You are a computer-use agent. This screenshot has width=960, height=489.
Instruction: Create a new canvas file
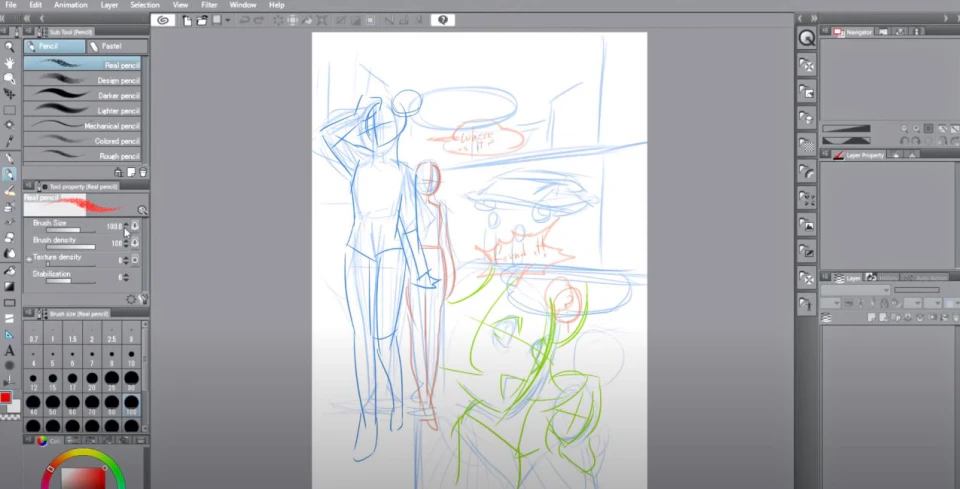pyautogui.click(x=187, y=20)
